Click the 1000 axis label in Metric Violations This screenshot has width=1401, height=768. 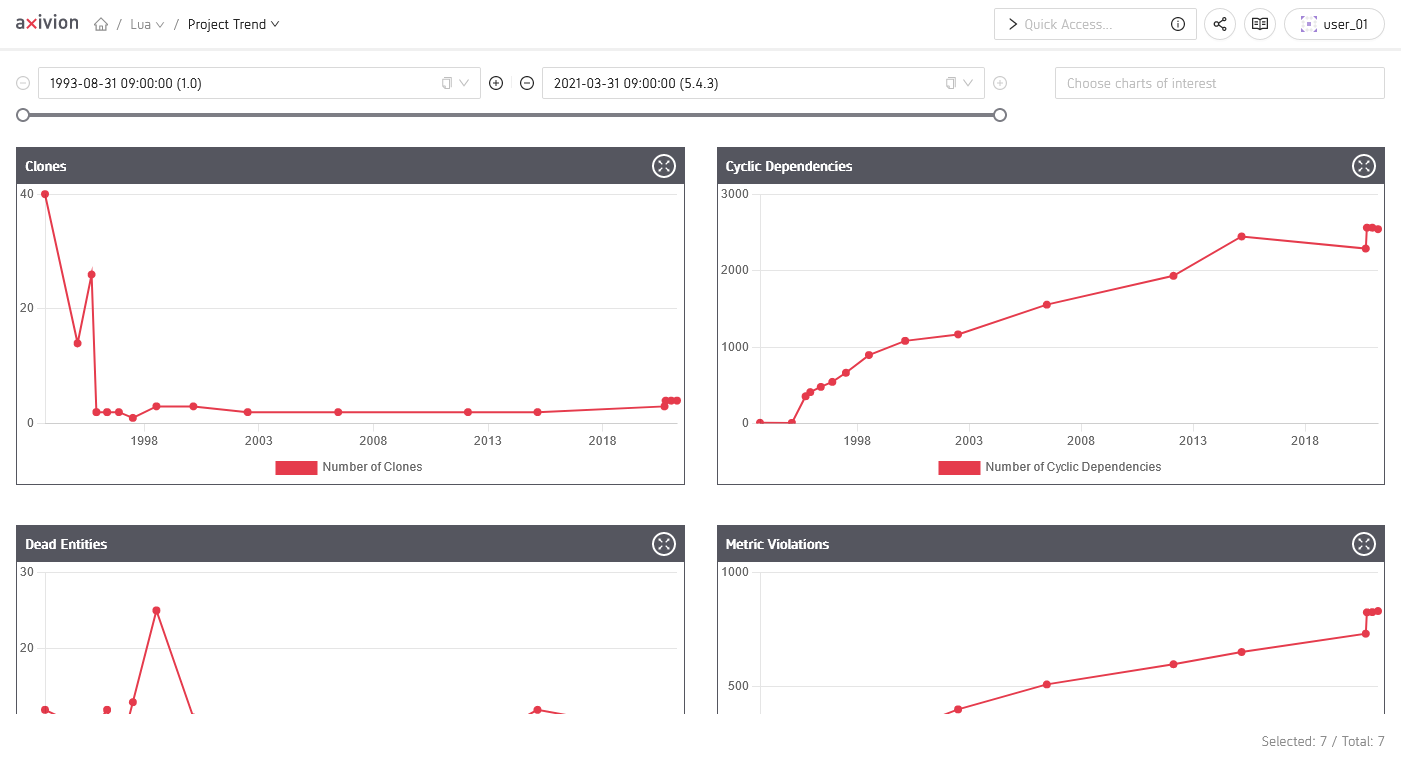(x=735, y=572)
